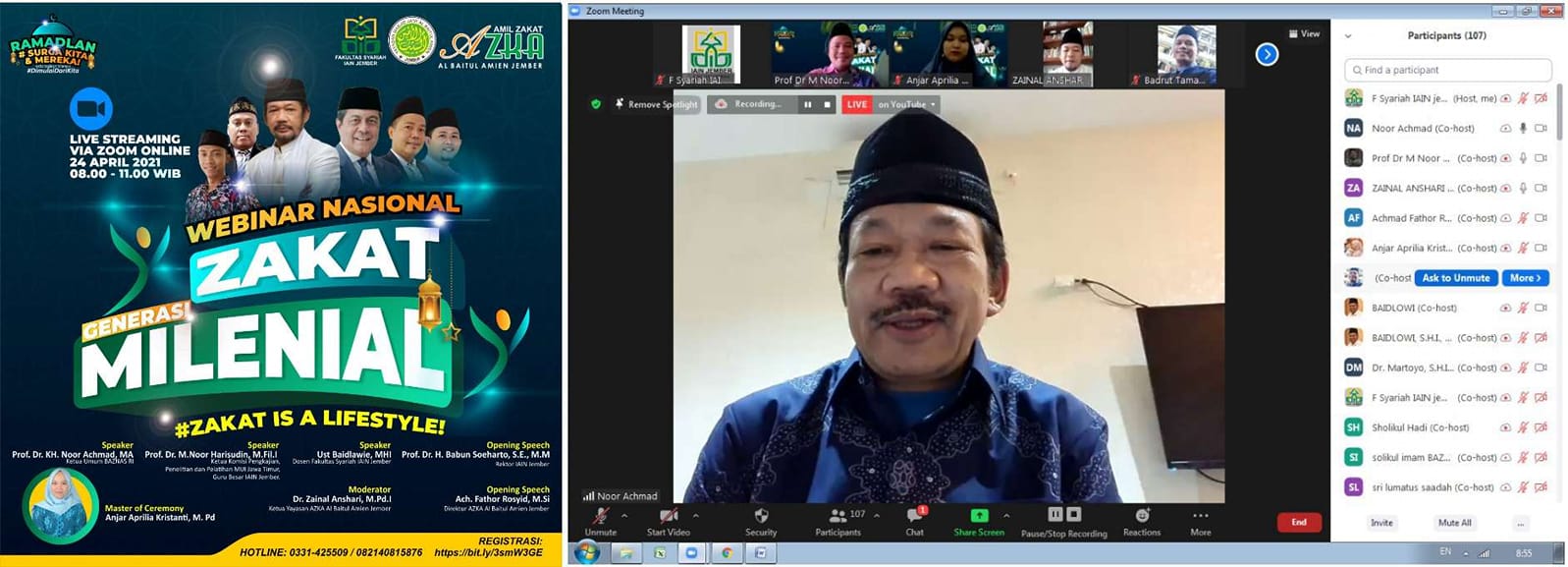This screenshot has height=567, width=1568.
Task: Click the green encryption shield icon
Action: coord(596,104)
